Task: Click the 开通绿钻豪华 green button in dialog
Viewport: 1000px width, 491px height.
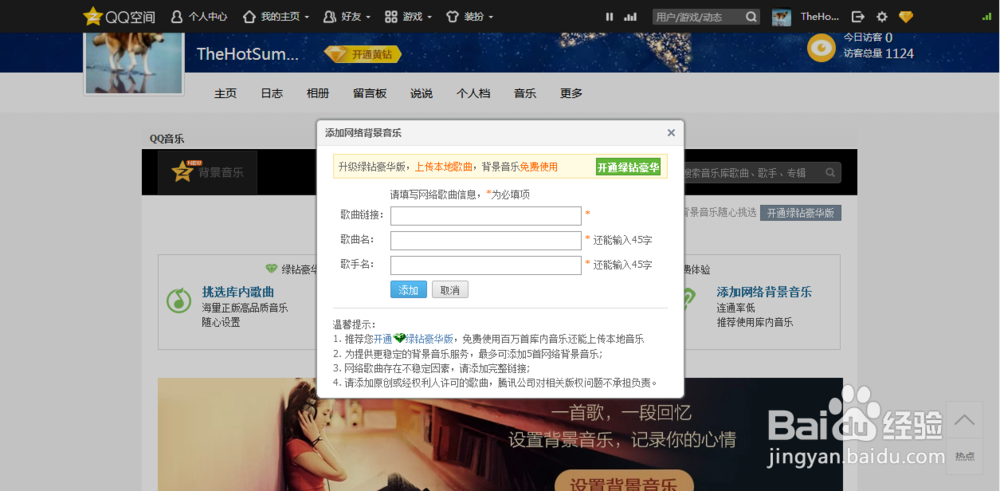Action: 628,167
